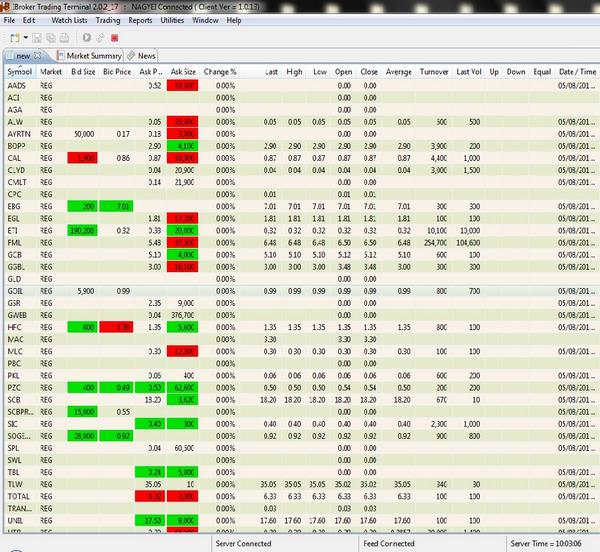Select the SCB symbol row
Viewport: 600px width, 552px height.
click(x=302, y=400)
